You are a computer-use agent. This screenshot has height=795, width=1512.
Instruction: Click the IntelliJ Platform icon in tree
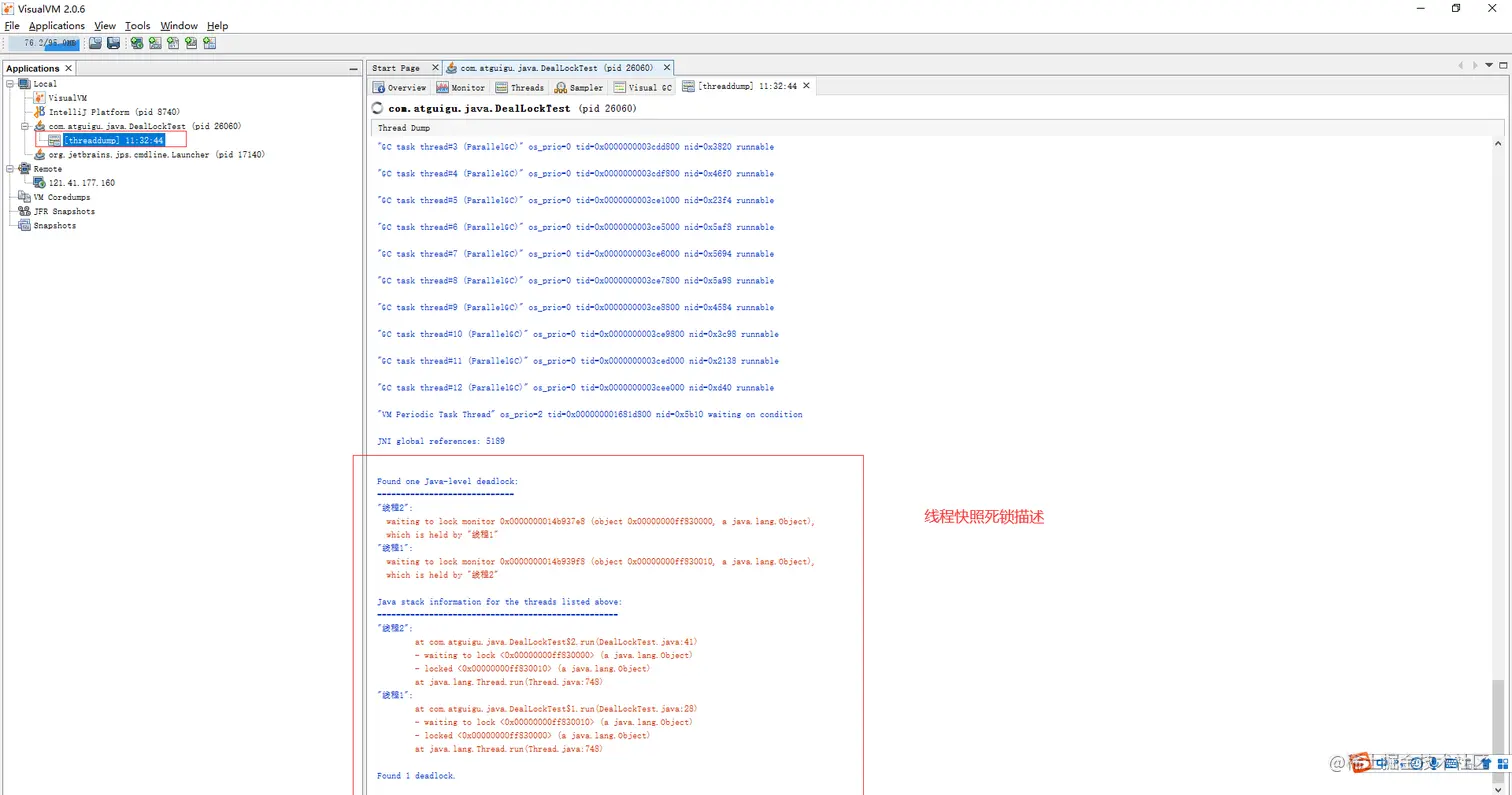point(40,112)
